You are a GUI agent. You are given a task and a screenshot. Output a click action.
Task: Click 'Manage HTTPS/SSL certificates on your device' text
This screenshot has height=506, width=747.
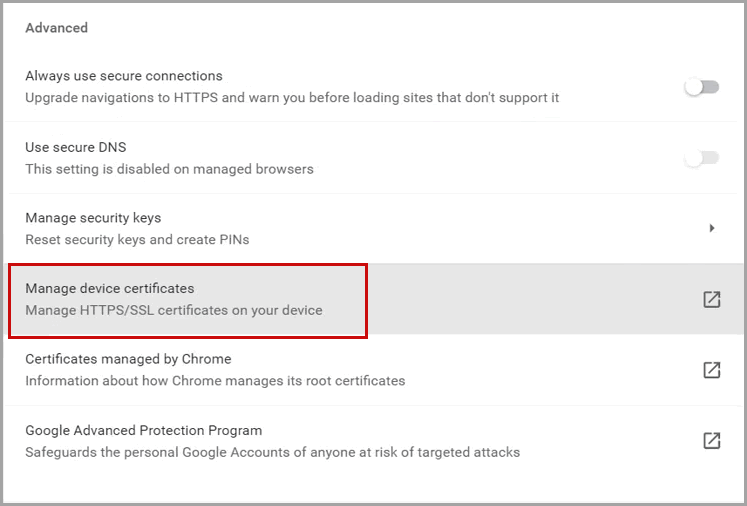coord(174,310)
